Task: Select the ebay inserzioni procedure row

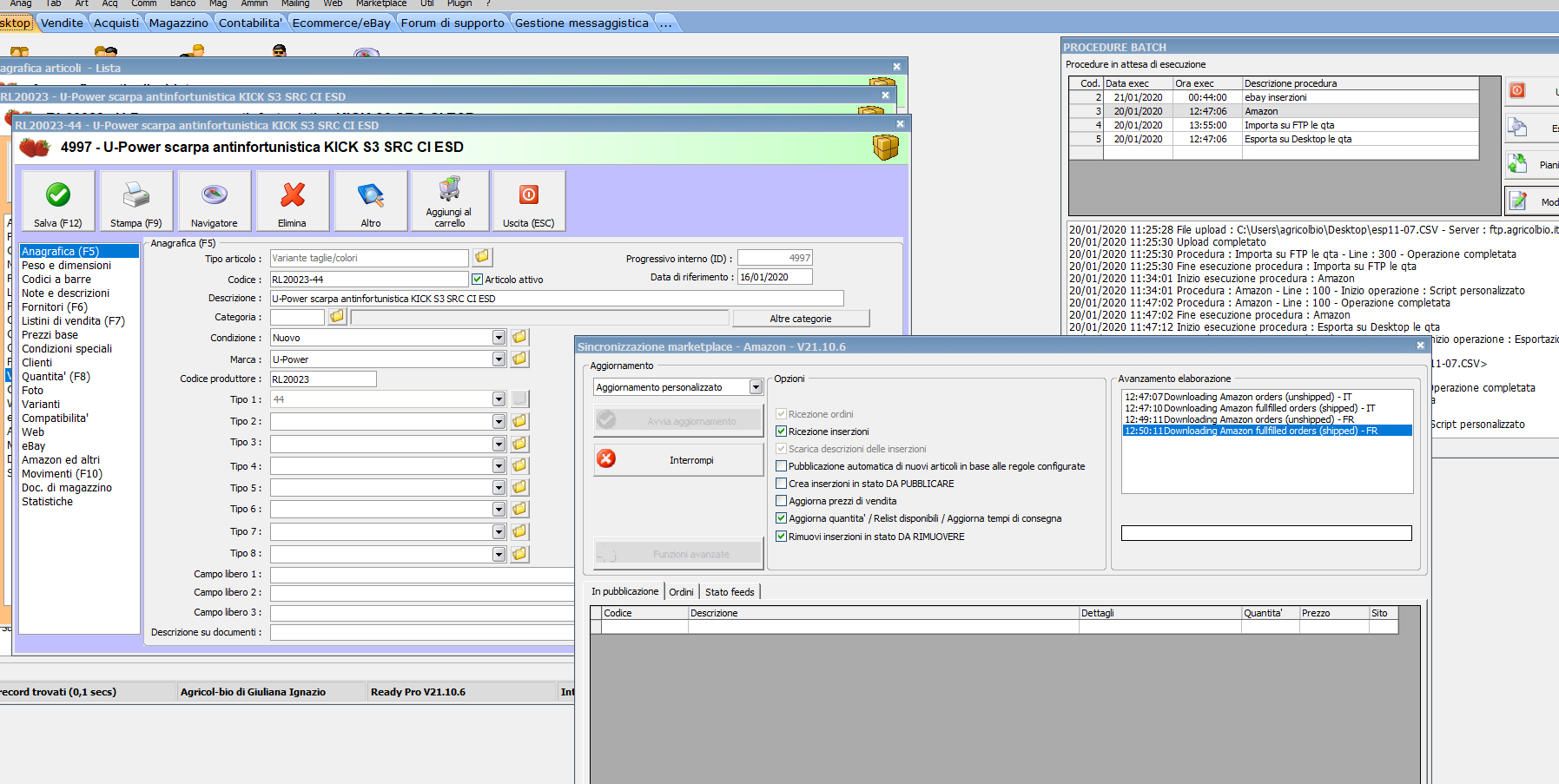Action: (1274, 97)
